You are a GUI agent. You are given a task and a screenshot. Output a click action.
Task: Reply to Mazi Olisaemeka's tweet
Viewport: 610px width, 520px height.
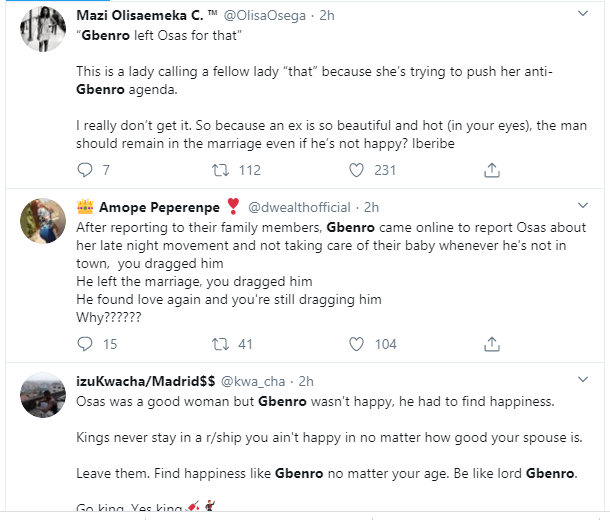(x=85, y=170)
